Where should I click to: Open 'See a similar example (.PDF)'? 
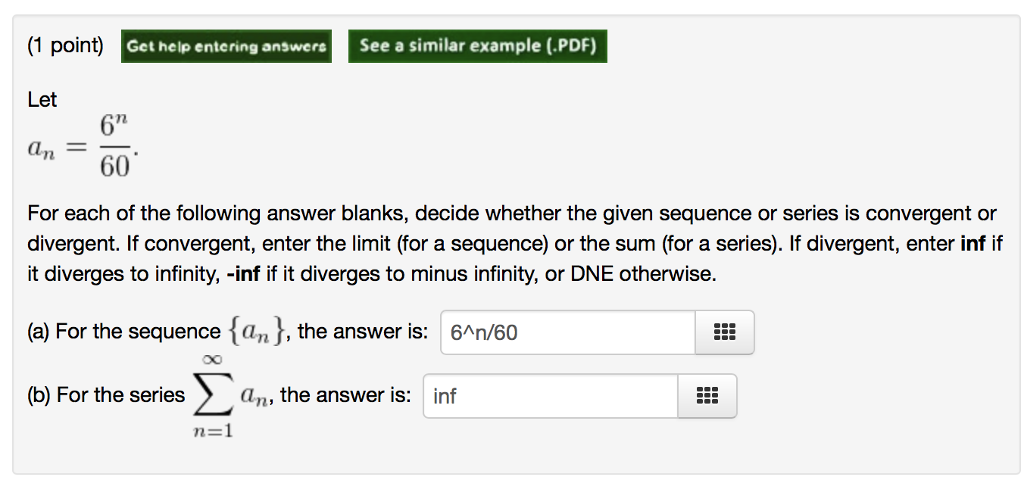point(477,46)
